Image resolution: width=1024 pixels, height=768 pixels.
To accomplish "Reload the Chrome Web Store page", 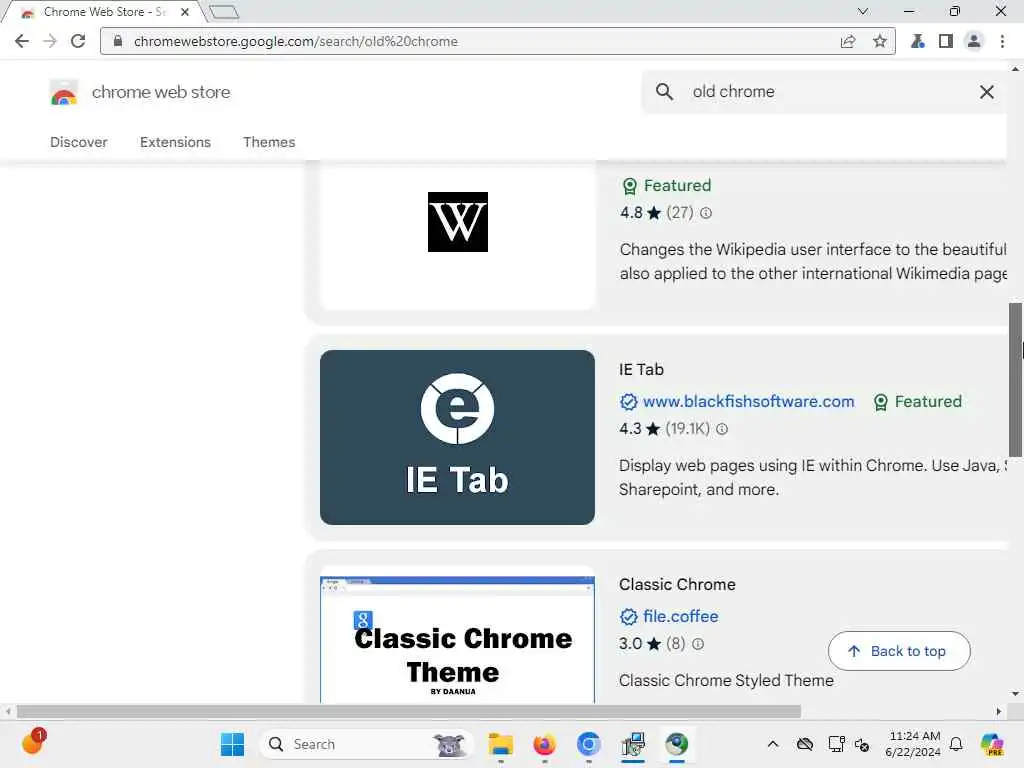I will [x=78, y=41].
